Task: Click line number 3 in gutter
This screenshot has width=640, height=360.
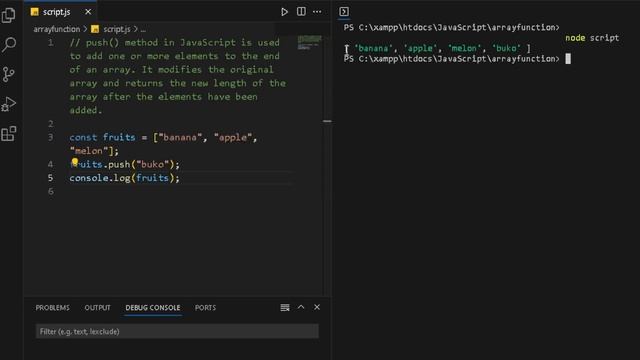Action: tap(51, 137)
